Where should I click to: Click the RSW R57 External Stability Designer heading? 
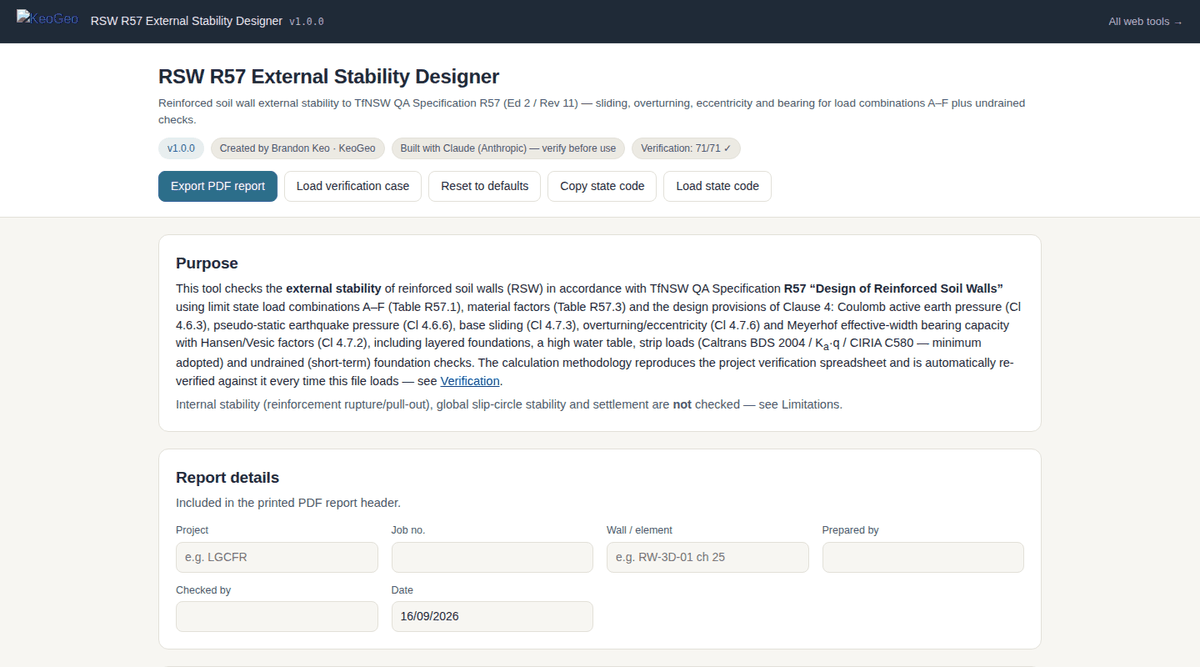click(x=329, y=77)
